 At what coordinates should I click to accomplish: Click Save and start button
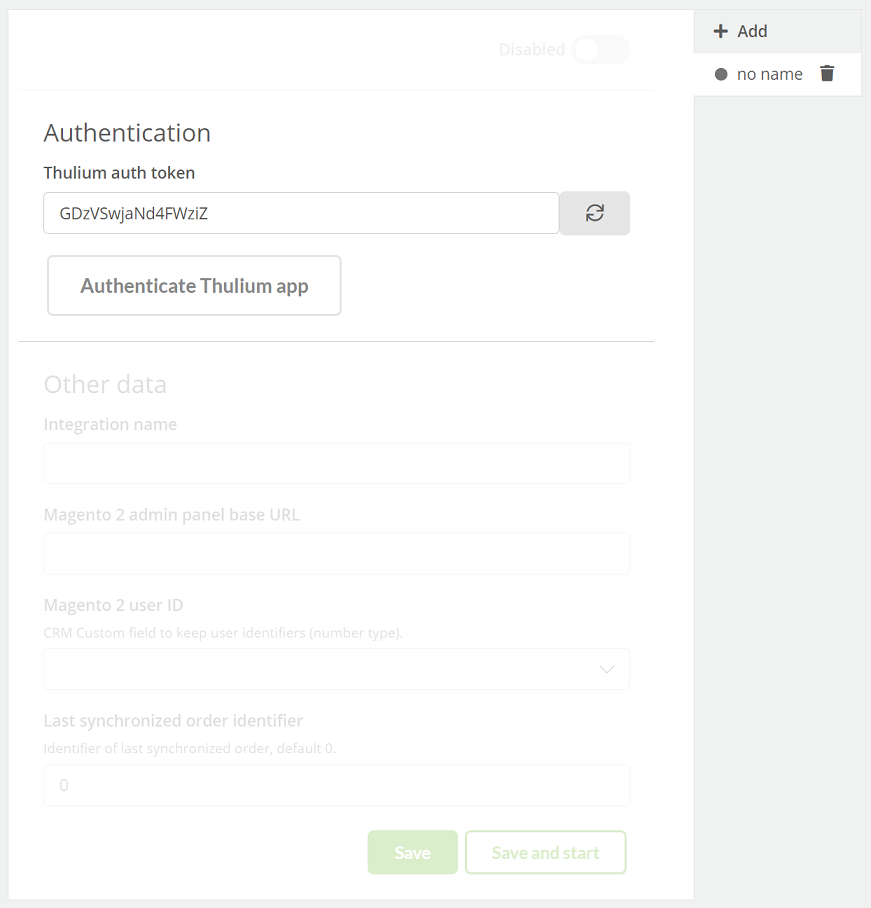546,852
